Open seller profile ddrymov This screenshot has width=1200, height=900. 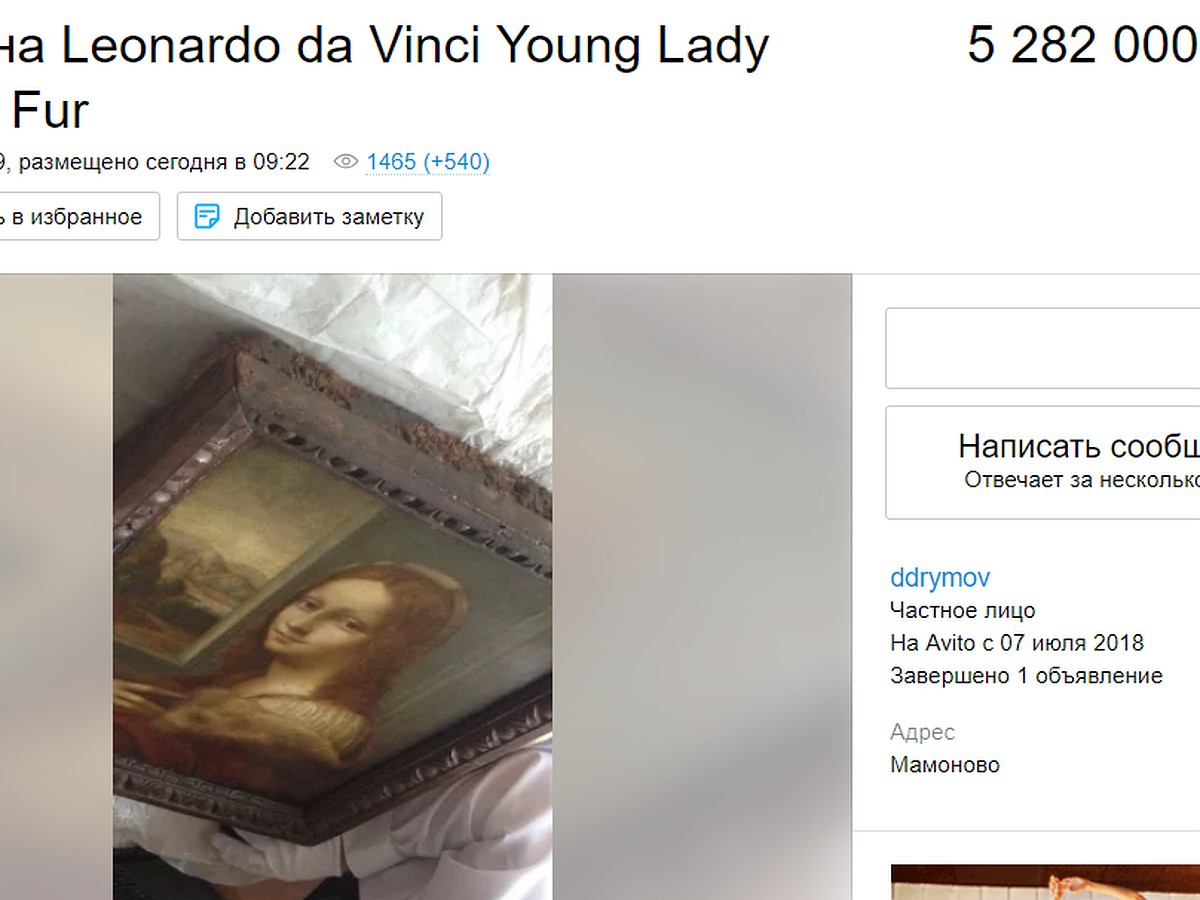940,578
